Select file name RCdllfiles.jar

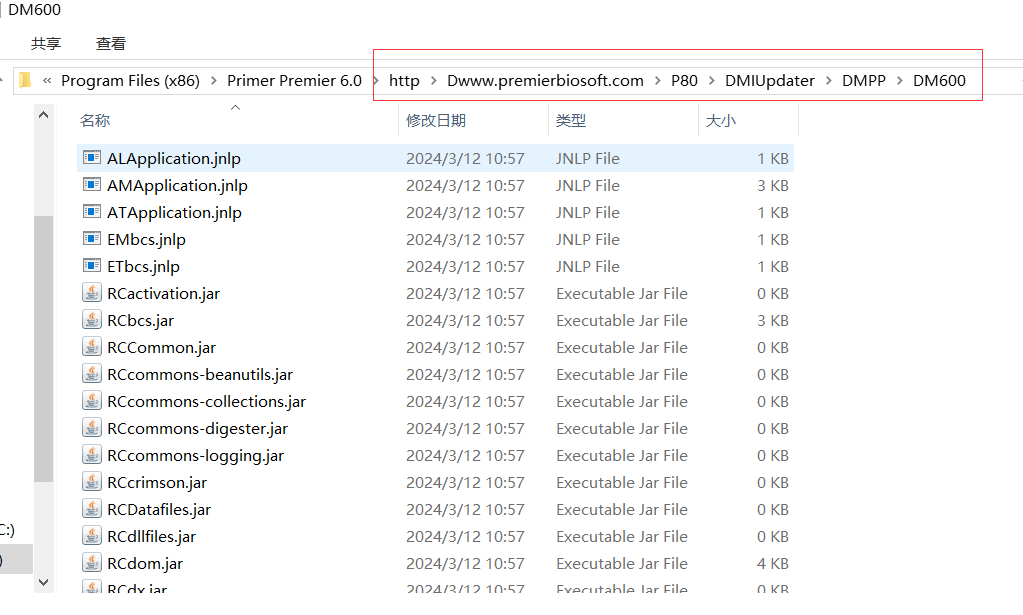[x=151, y=536]
